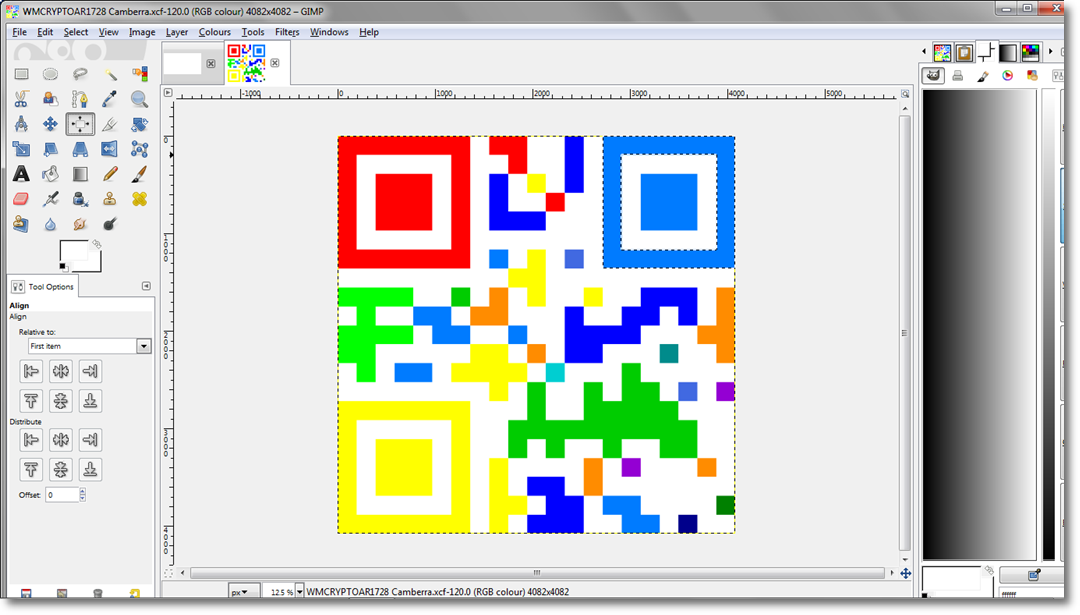Select the Text tool

click(21, 174)
